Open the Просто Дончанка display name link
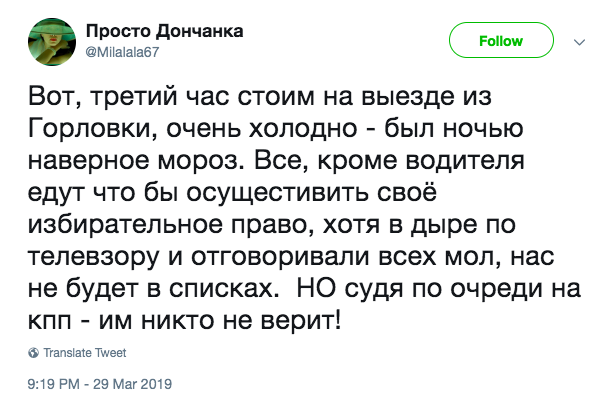The image size is (616, 396). pos(165,31)
